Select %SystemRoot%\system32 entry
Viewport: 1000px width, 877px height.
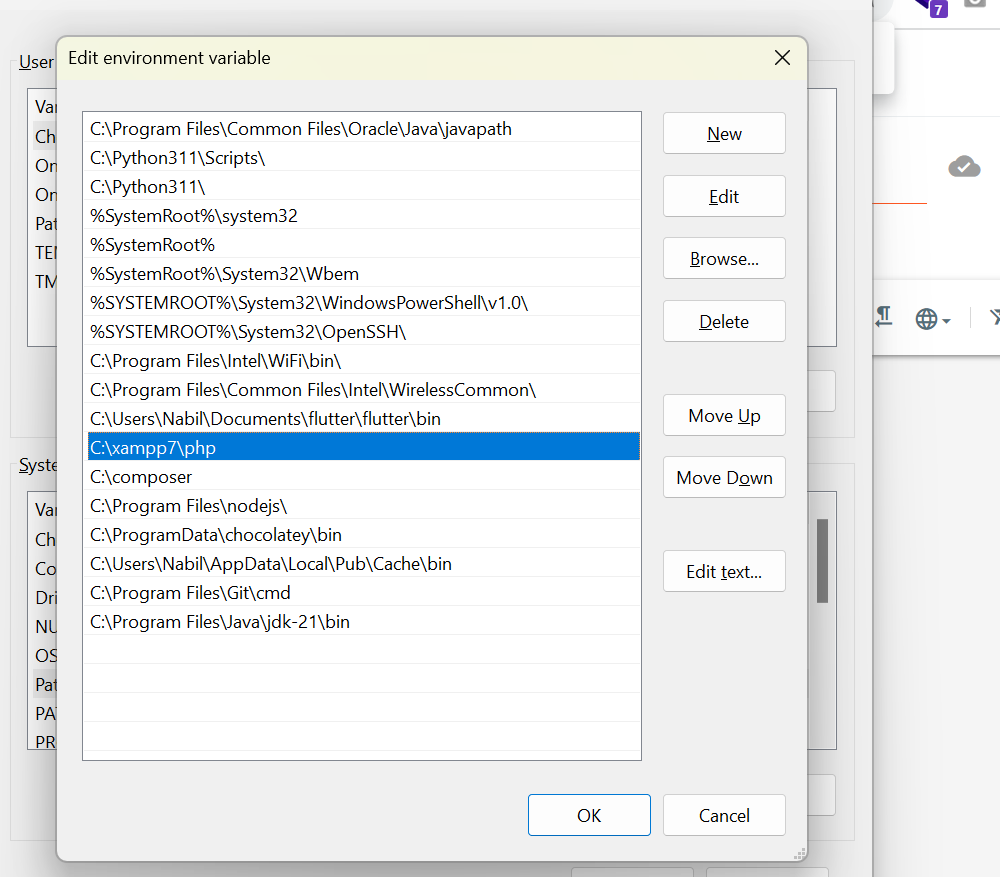point(364,216)
